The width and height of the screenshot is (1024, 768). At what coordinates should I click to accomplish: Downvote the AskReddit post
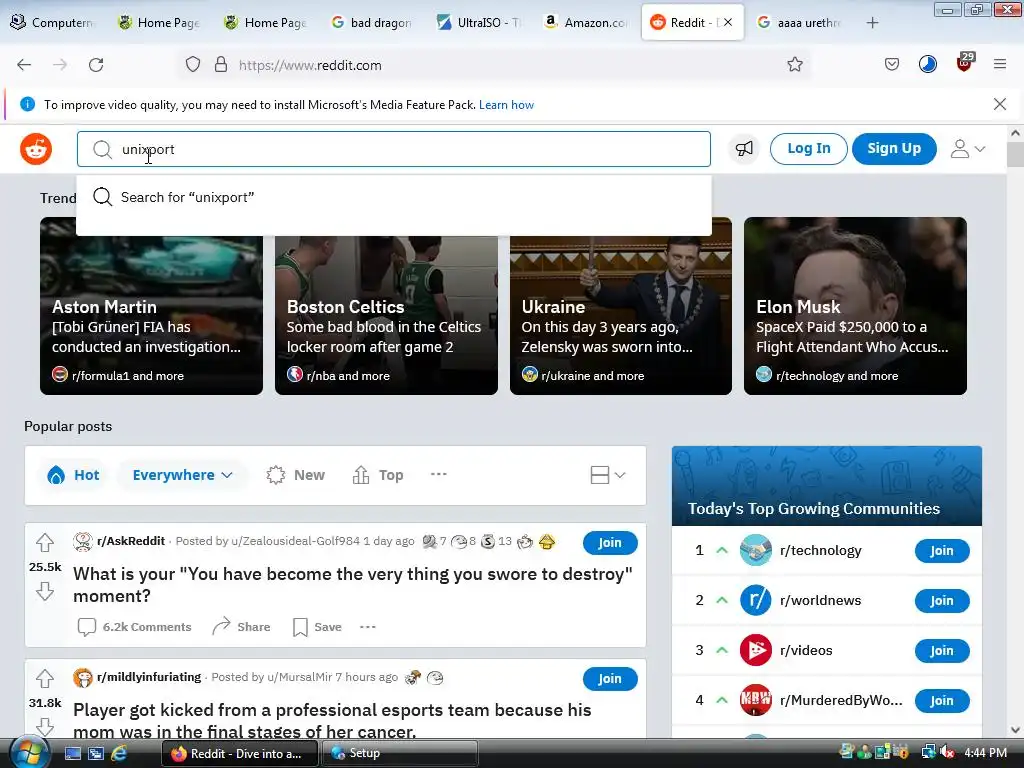point(44,592)
